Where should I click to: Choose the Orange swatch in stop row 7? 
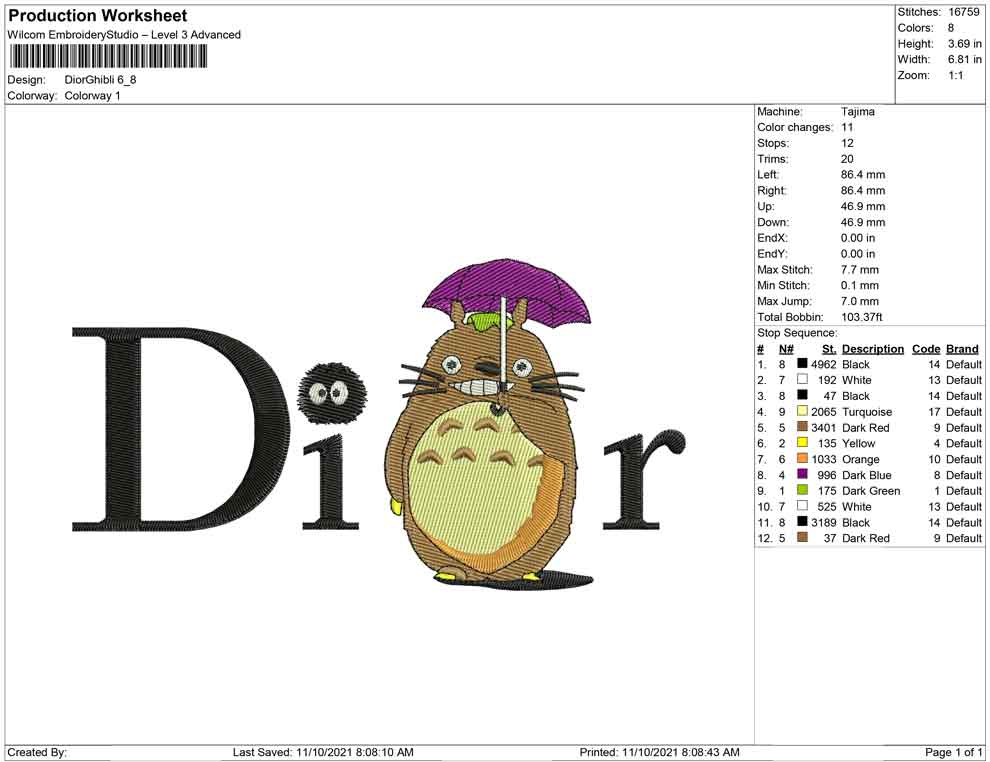pos(802,458)
